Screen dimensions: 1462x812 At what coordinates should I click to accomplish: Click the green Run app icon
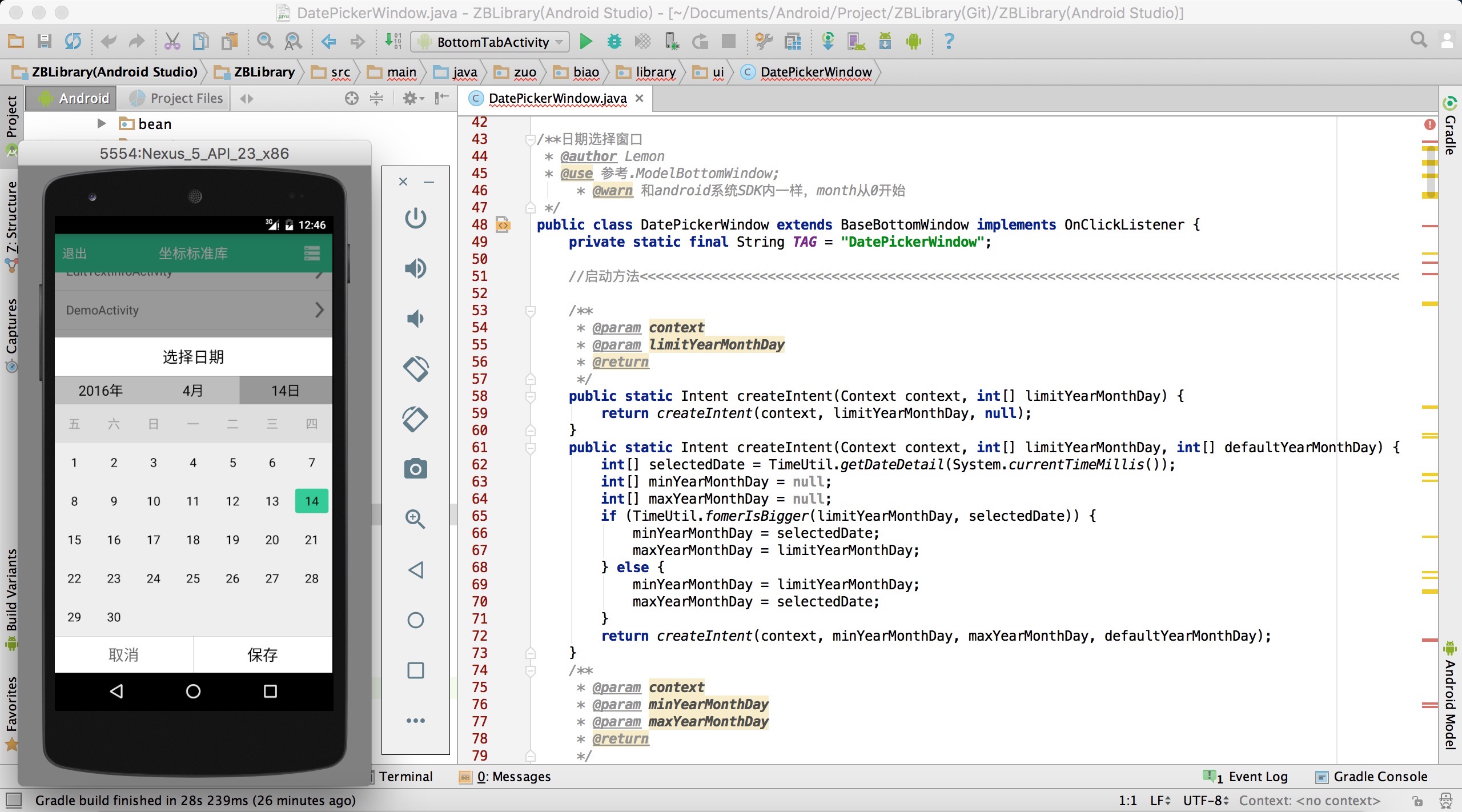point(585,41)
